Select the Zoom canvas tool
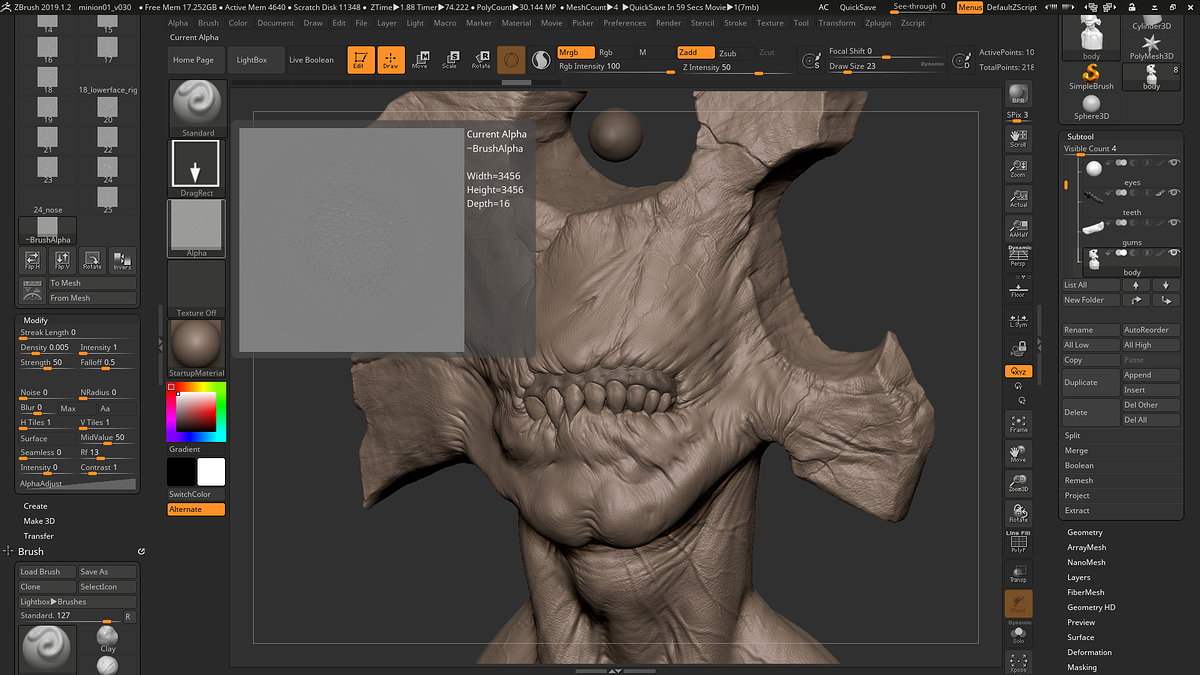Screen dimensions: 1200x675 pos(1018,167)
